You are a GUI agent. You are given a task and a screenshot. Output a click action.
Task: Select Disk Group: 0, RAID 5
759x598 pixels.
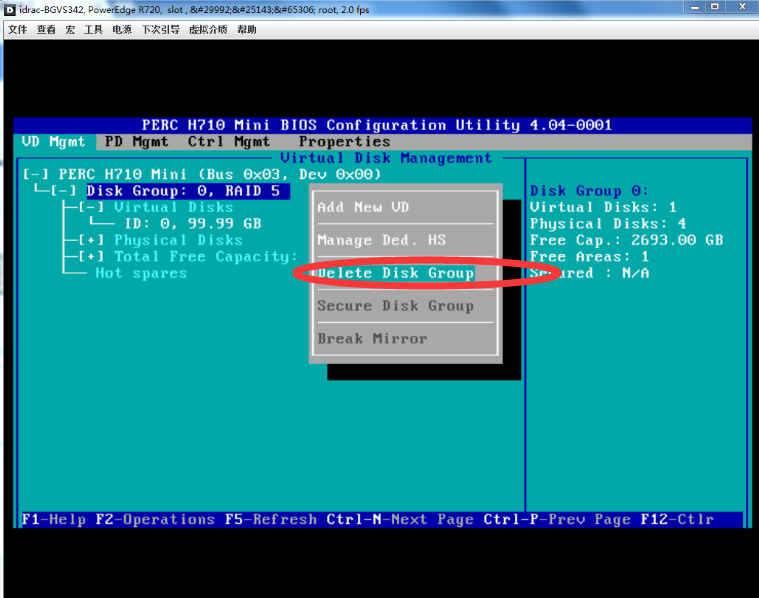pos(188,191)
